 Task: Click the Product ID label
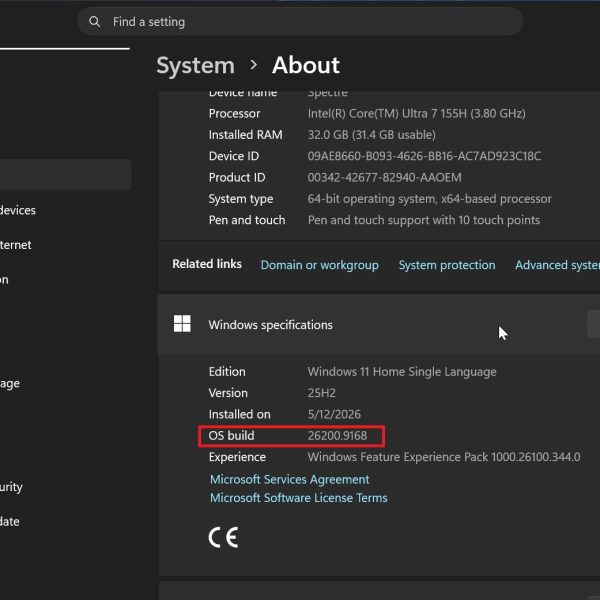(237, 178)
